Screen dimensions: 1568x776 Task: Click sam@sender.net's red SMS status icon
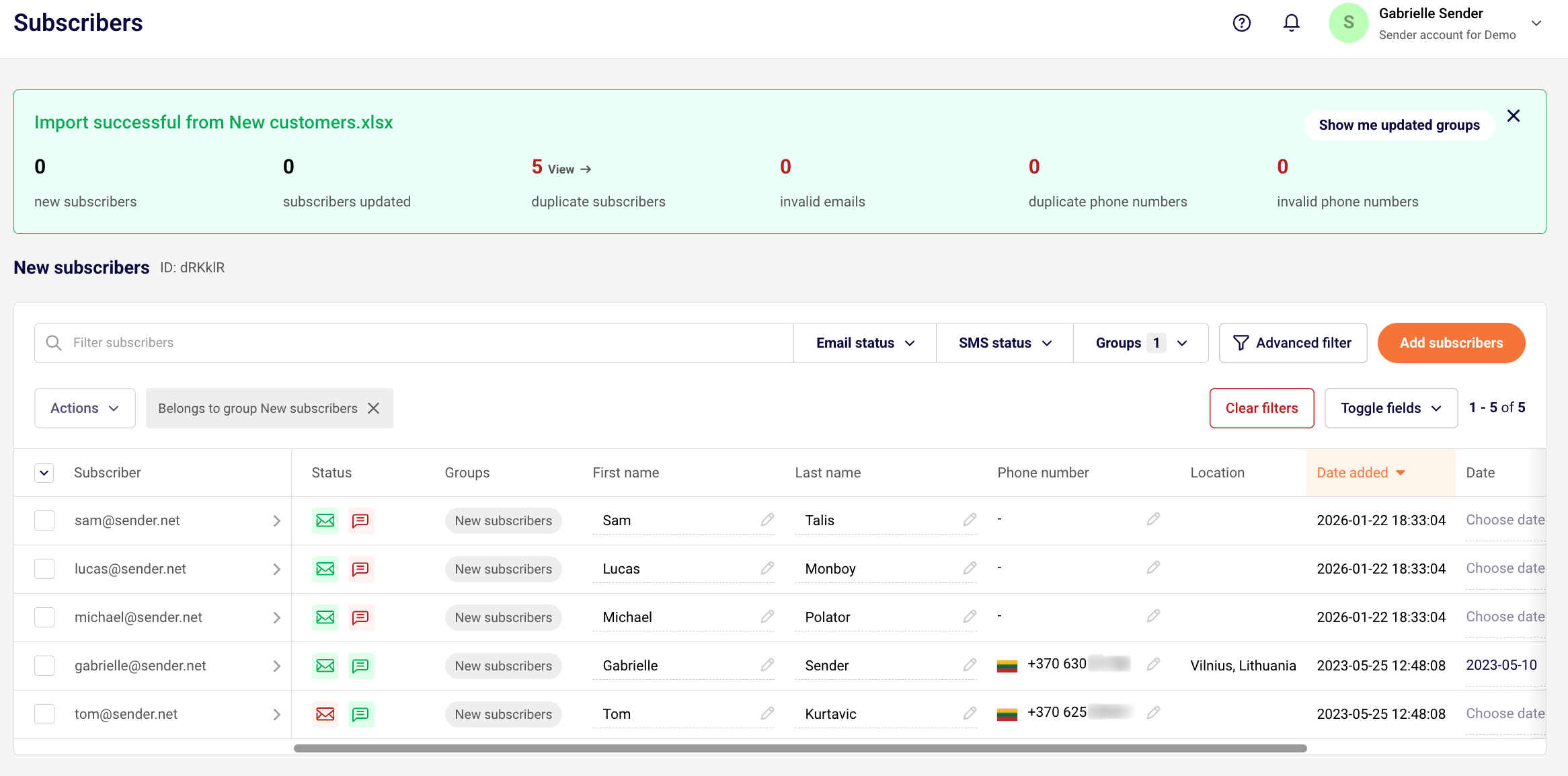click(360, 520)
